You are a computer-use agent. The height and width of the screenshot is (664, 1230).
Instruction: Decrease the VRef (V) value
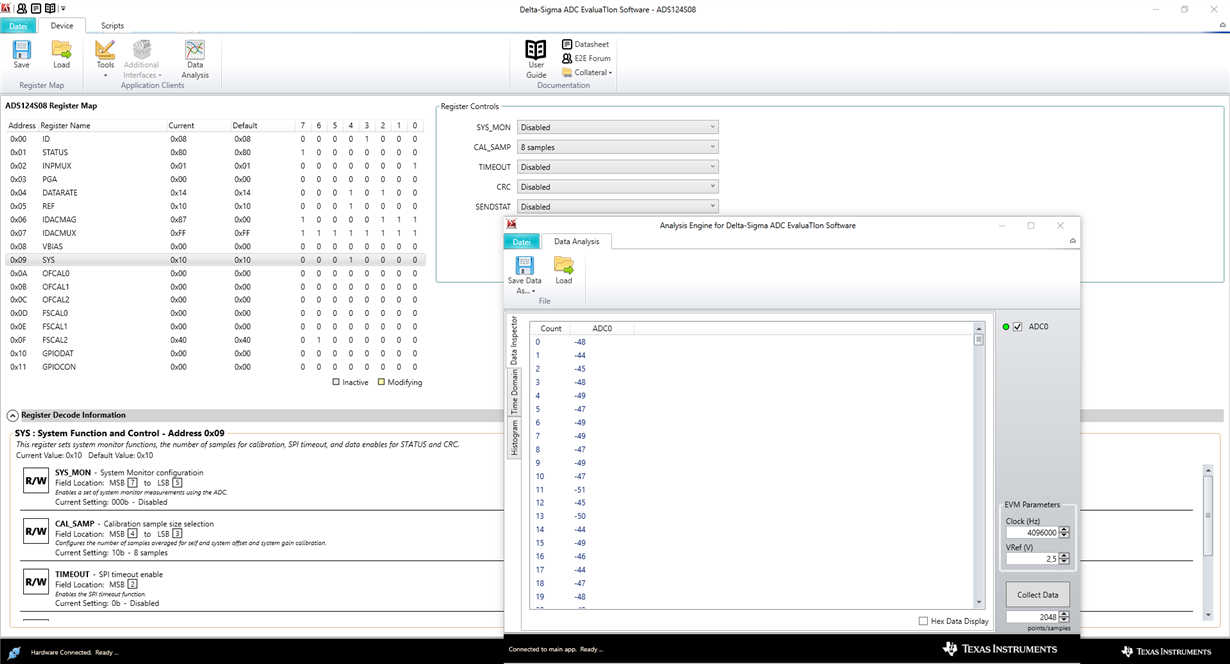1064,562
